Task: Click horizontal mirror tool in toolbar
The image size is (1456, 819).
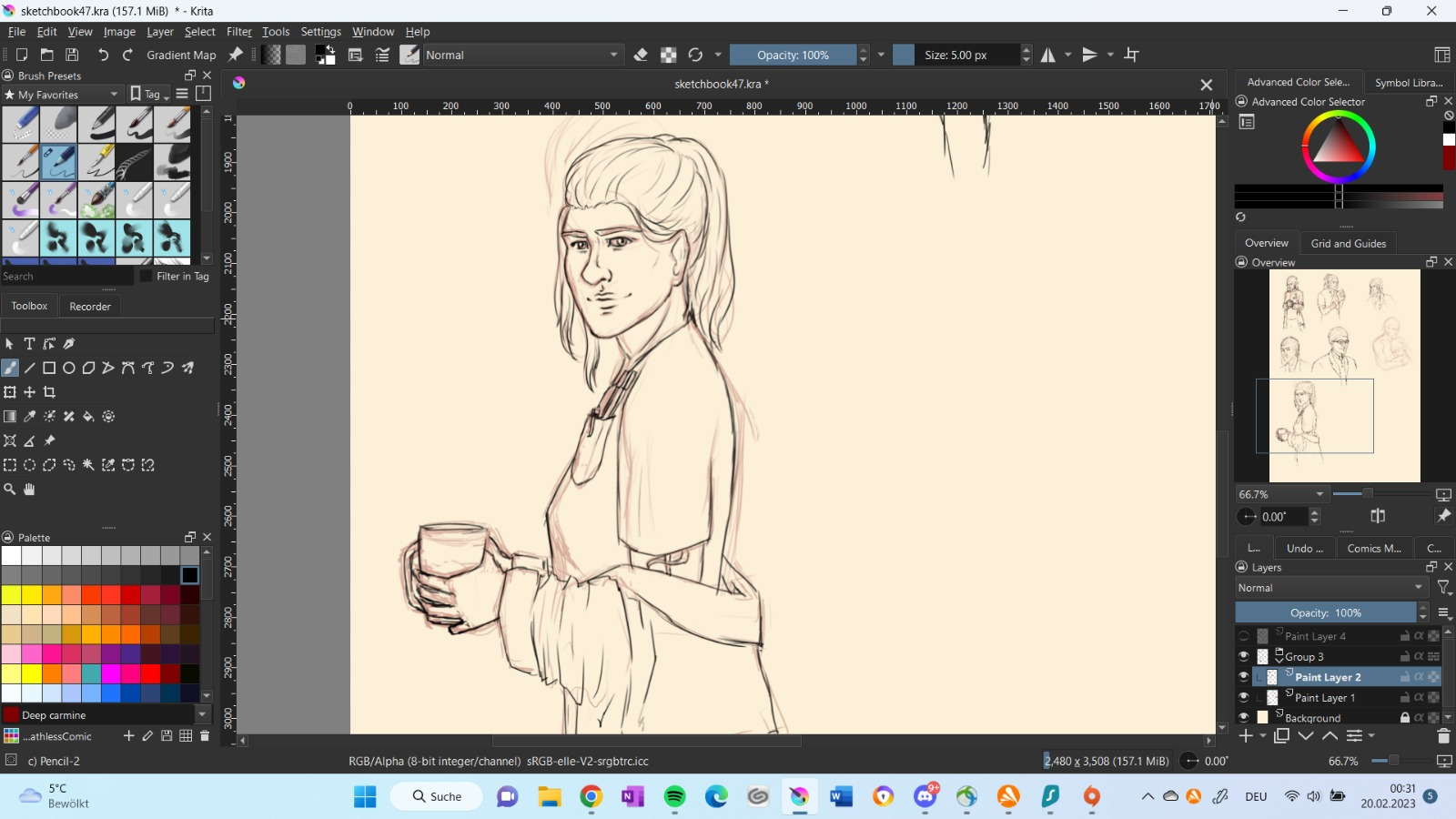Action: pos(1048,56)
